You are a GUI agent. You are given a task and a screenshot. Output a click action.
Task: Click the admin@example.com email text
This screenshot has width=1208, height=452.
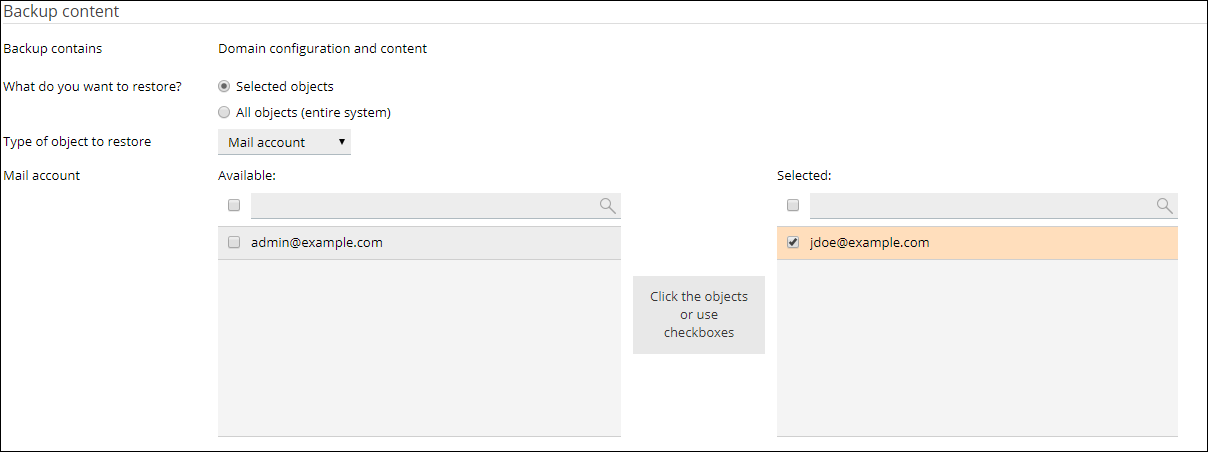pos(316,242)
